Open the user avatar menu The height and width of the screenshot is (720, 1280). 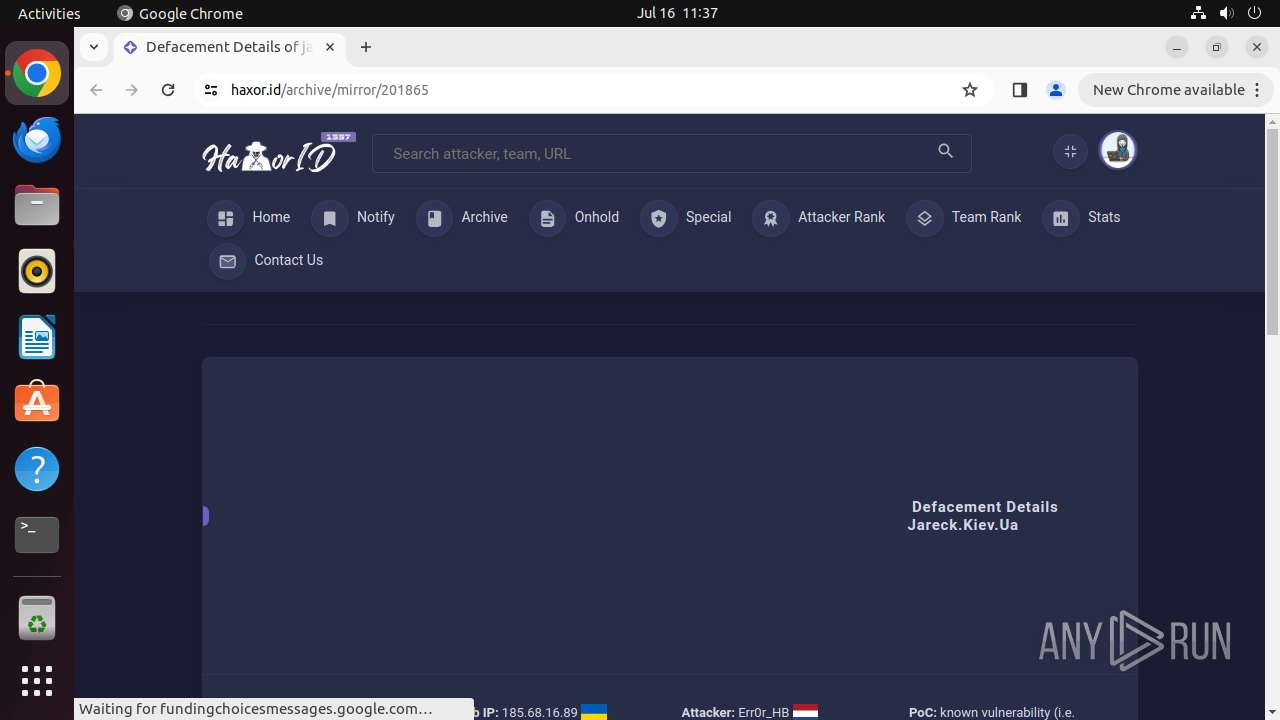pos(1118,151)
